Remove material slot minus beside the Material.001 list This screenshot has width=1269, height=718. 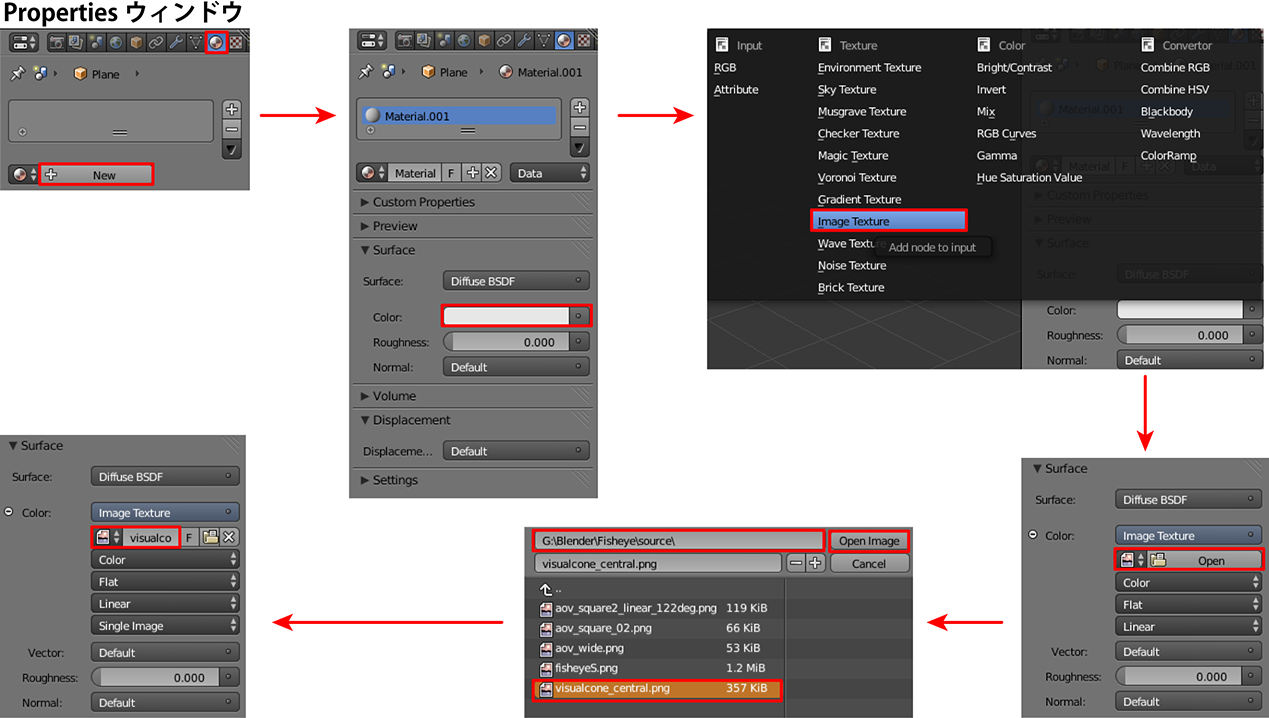tap(580, 127)
